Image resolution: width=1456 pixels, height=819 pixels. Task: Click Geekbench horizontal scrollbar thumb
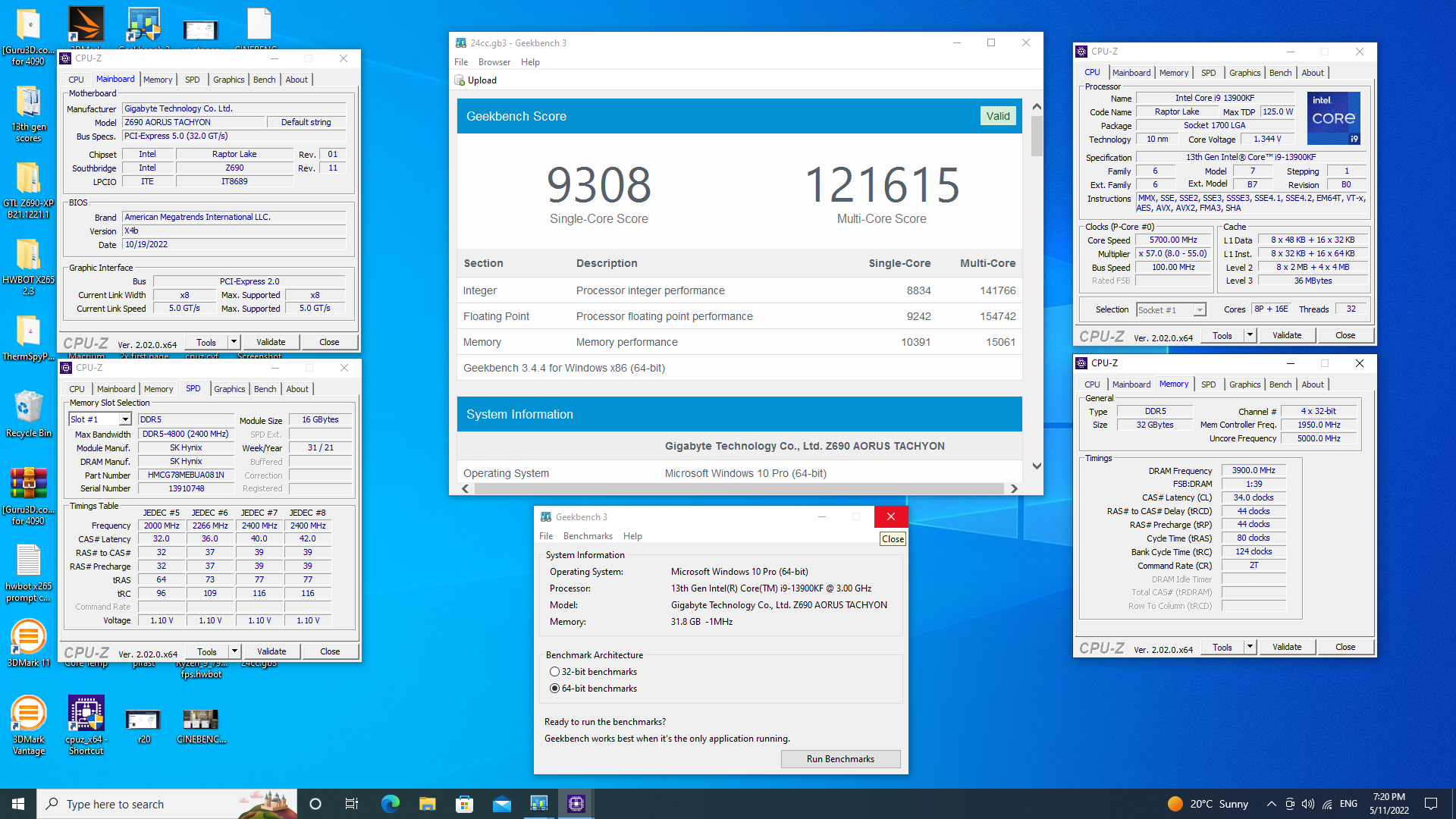click(x=740, y=489)
